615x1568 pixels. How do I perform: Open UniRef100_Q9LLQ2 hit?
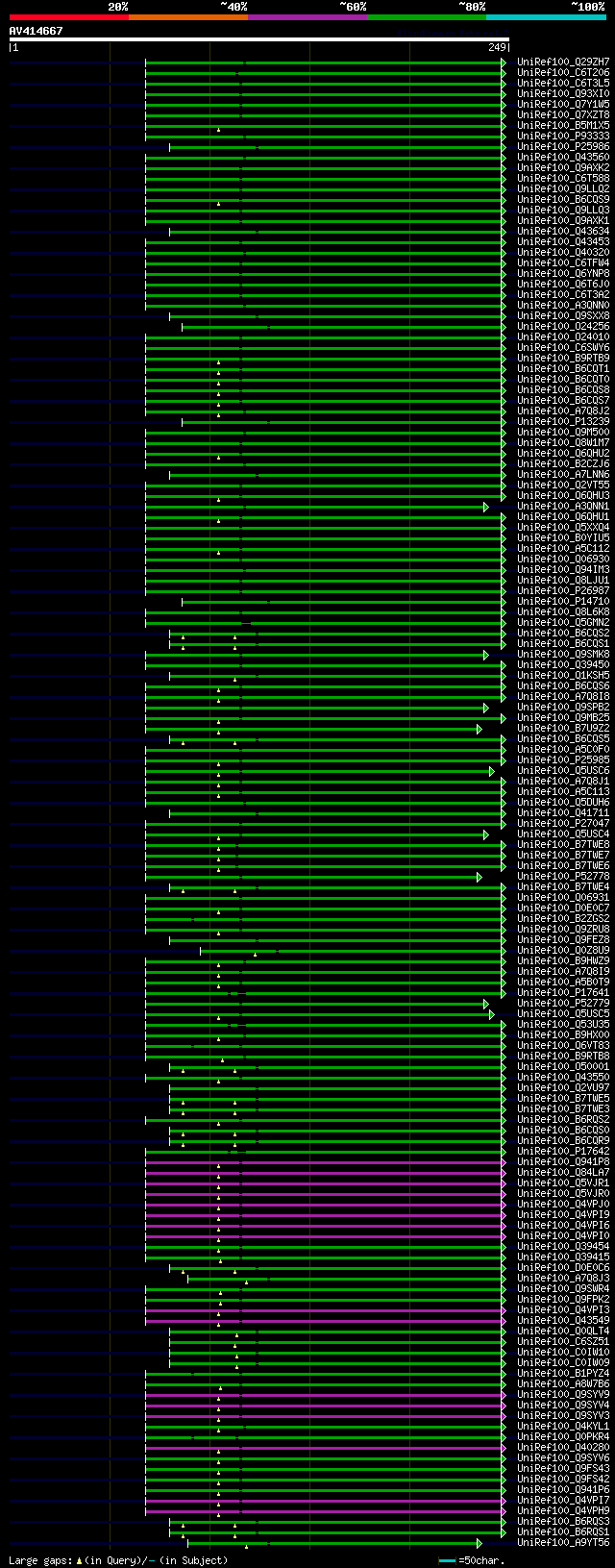[x=563, y=189]
